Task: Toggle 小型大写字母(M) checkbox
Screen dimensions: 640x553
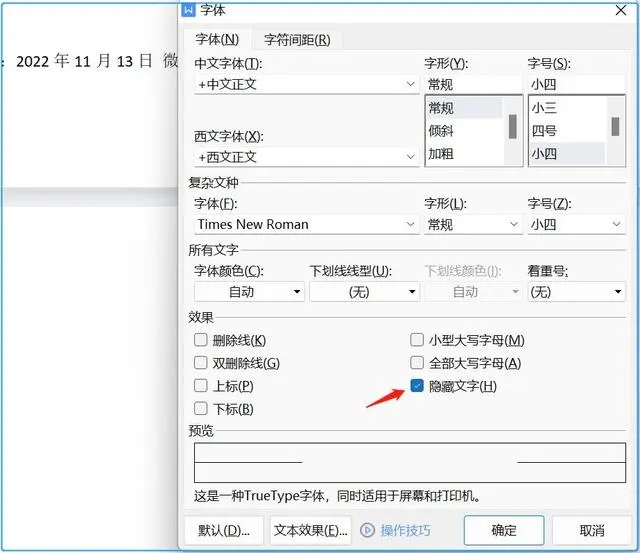Action: point(417,340)
